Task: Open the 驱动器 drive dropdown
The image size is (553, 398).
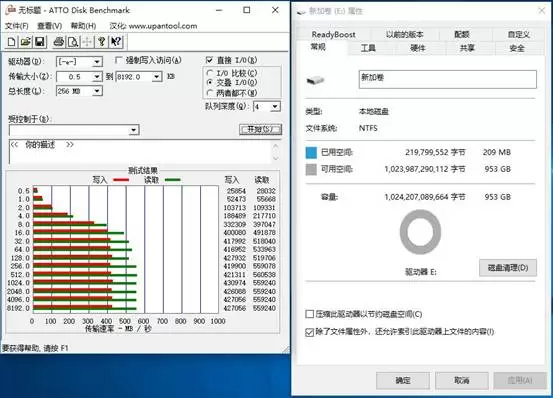Action: pyautogui.click(x=97, y=62)
